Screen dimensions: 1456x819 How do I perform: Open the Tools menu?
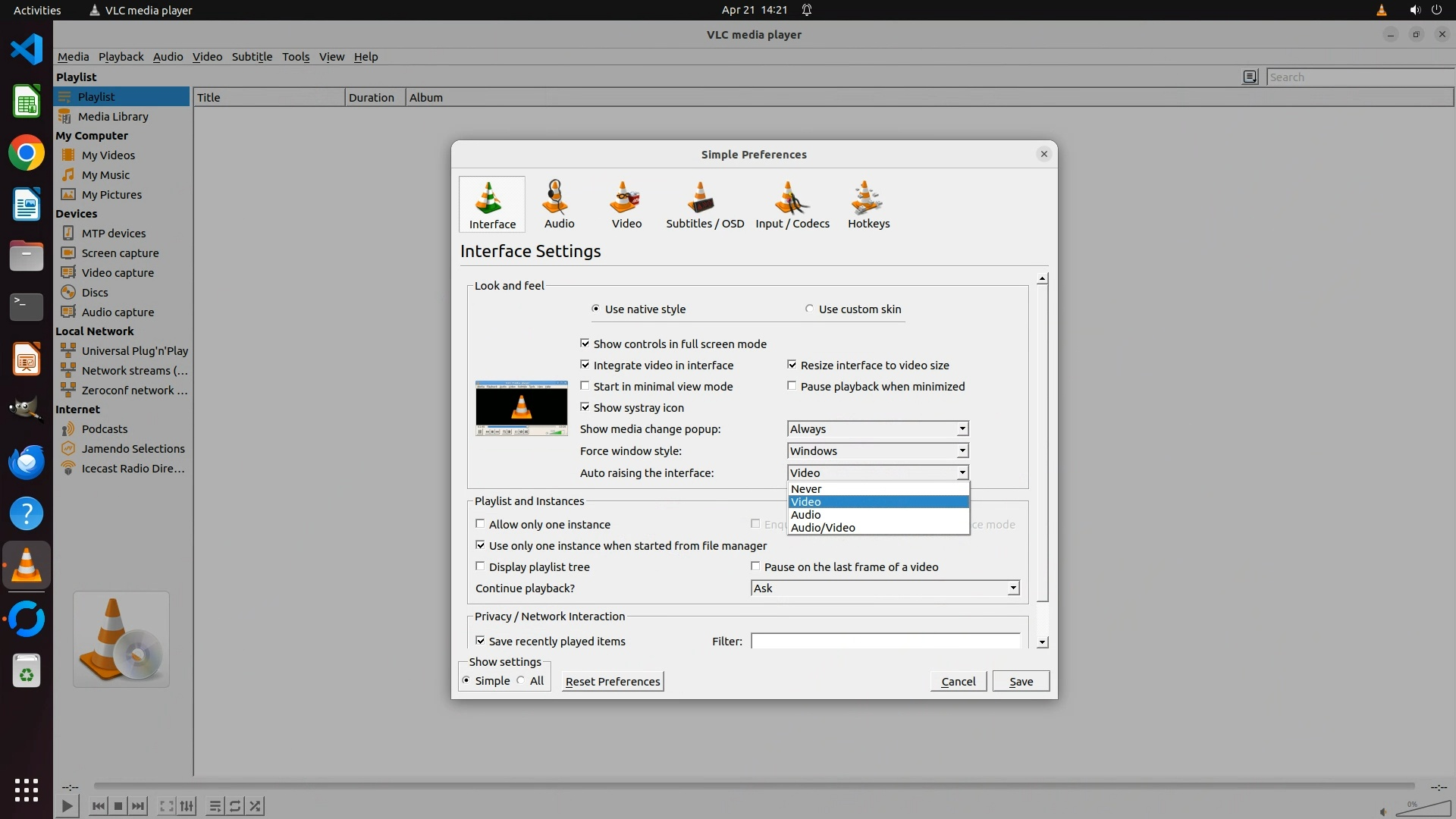tap(295, 57)
